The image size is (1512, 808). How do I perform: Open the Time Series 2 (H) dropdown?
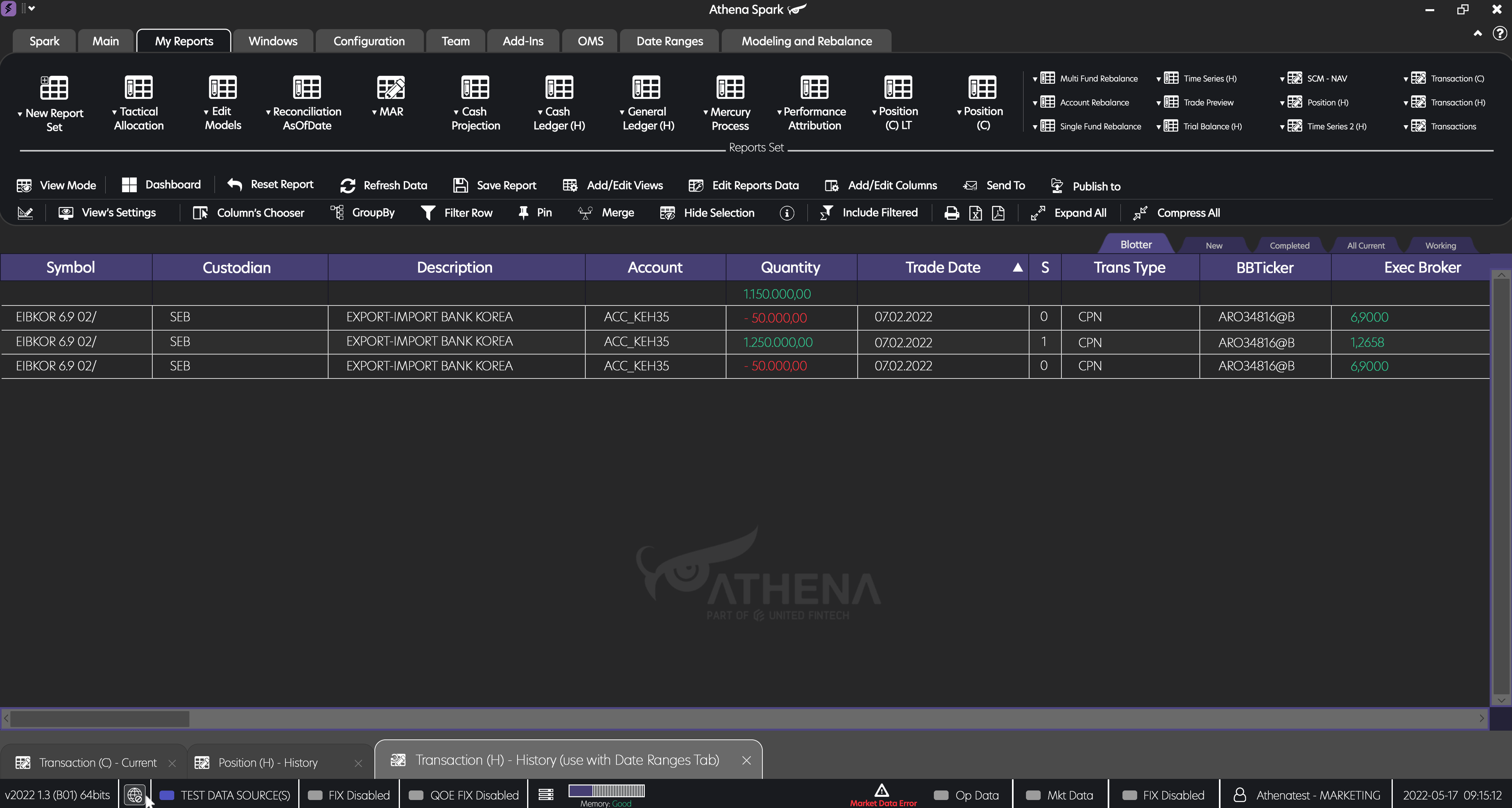tap(1283, 126)
